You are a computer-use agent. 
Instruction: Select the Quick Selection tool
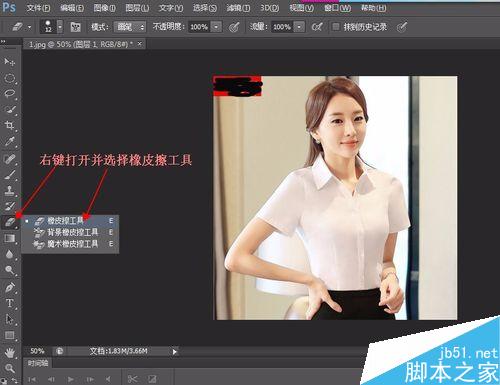(9, 110)
